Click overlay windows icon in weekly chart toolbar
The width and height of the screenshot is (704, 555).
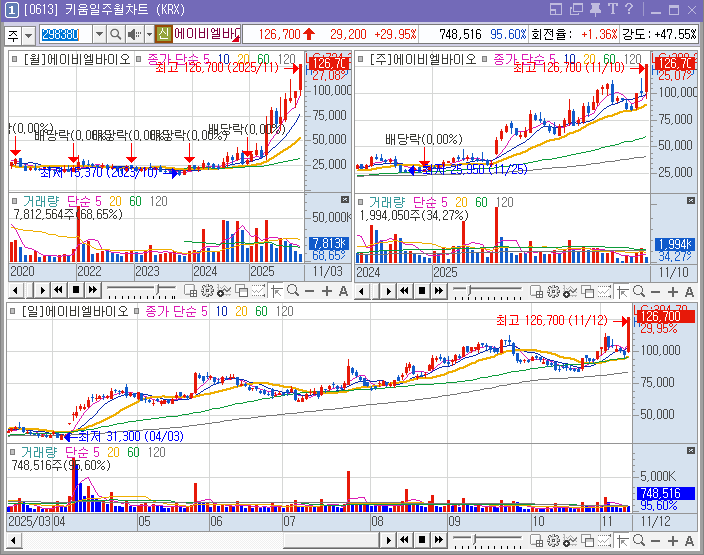tap(587, 292)
